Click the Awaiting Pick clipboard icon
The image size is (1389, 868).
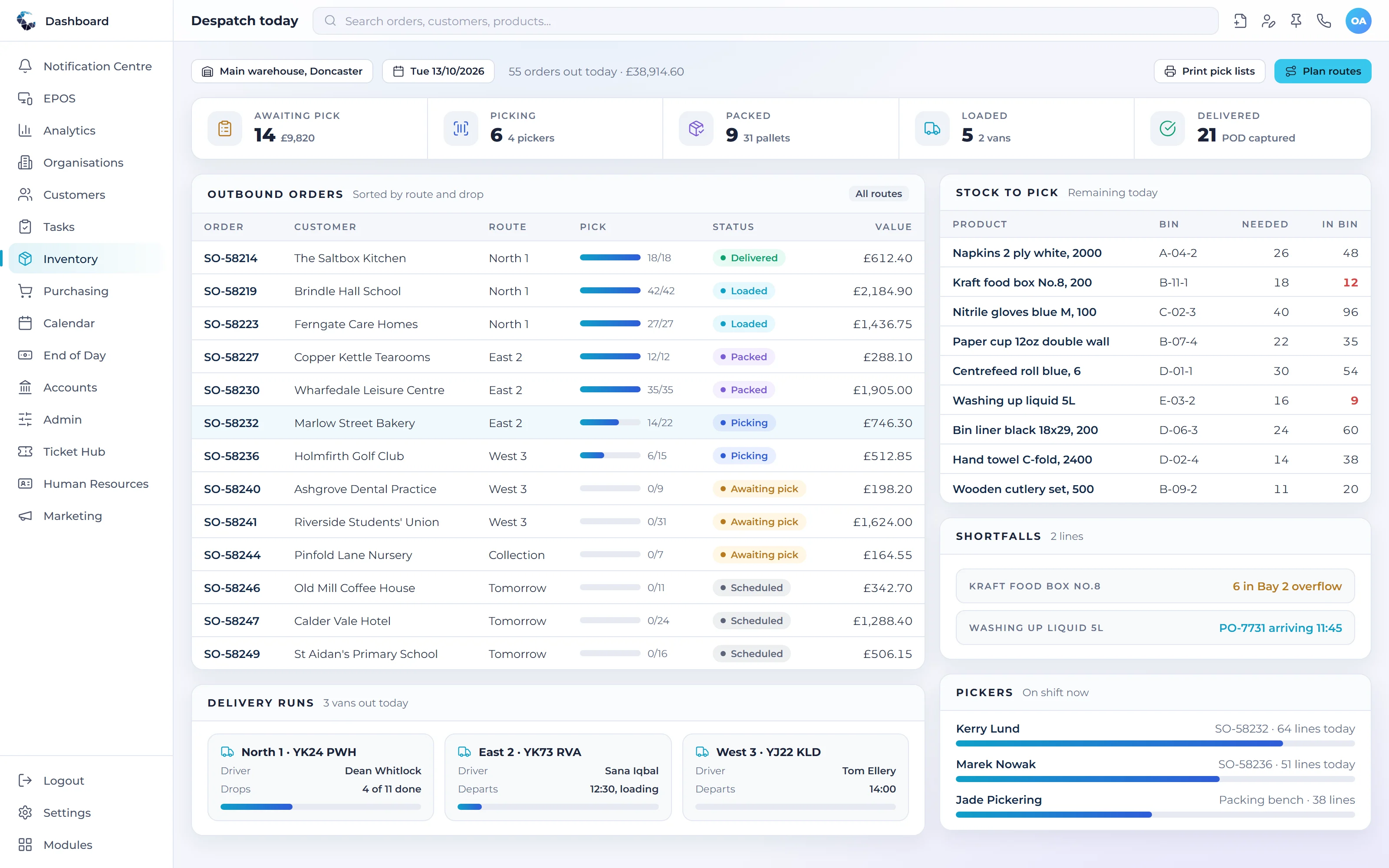225,128
